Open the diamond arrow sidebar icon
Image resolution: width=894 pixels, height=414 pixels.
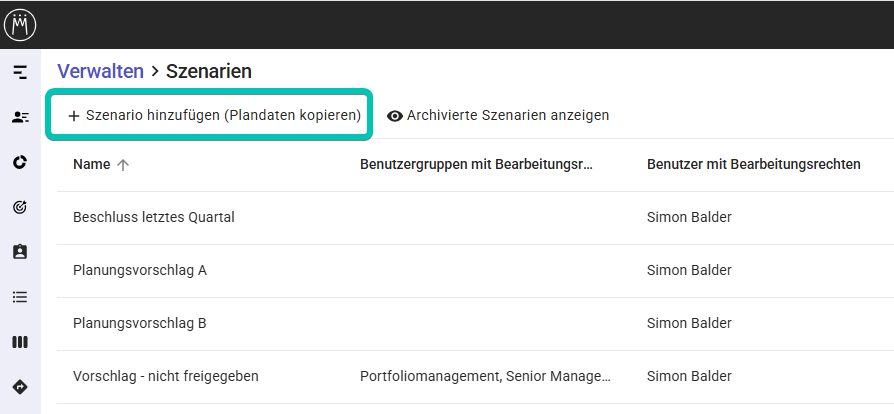[20, 387]
